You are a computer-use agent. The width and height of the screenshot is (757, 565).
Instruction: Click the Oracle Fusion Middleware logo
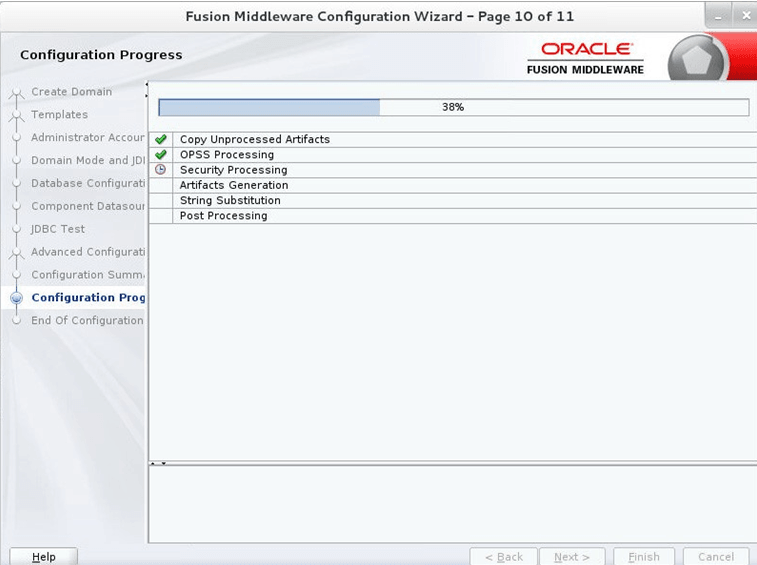(x=585, y=59)
